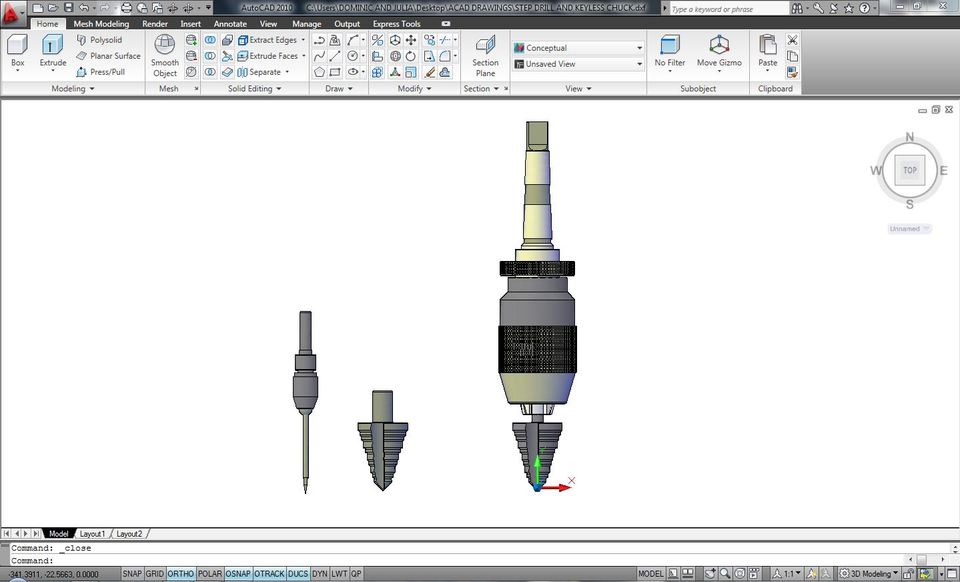Image resolution: width=960 pixels, height=582 pixels.
Task: Select the Polysolid tool
Action: [x=104, y=40]
